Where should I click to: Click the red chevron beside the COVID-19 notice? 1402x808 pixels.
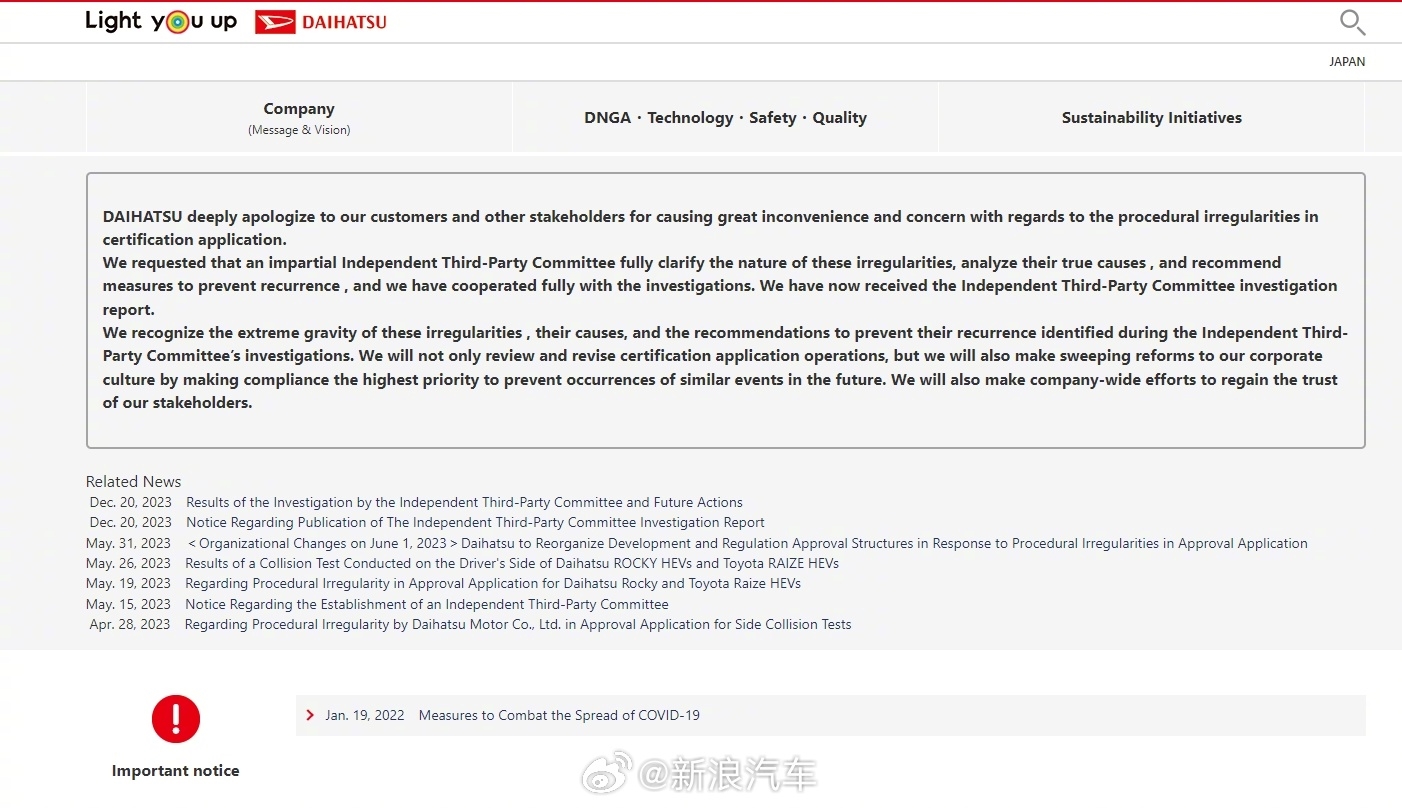(311, 715)
